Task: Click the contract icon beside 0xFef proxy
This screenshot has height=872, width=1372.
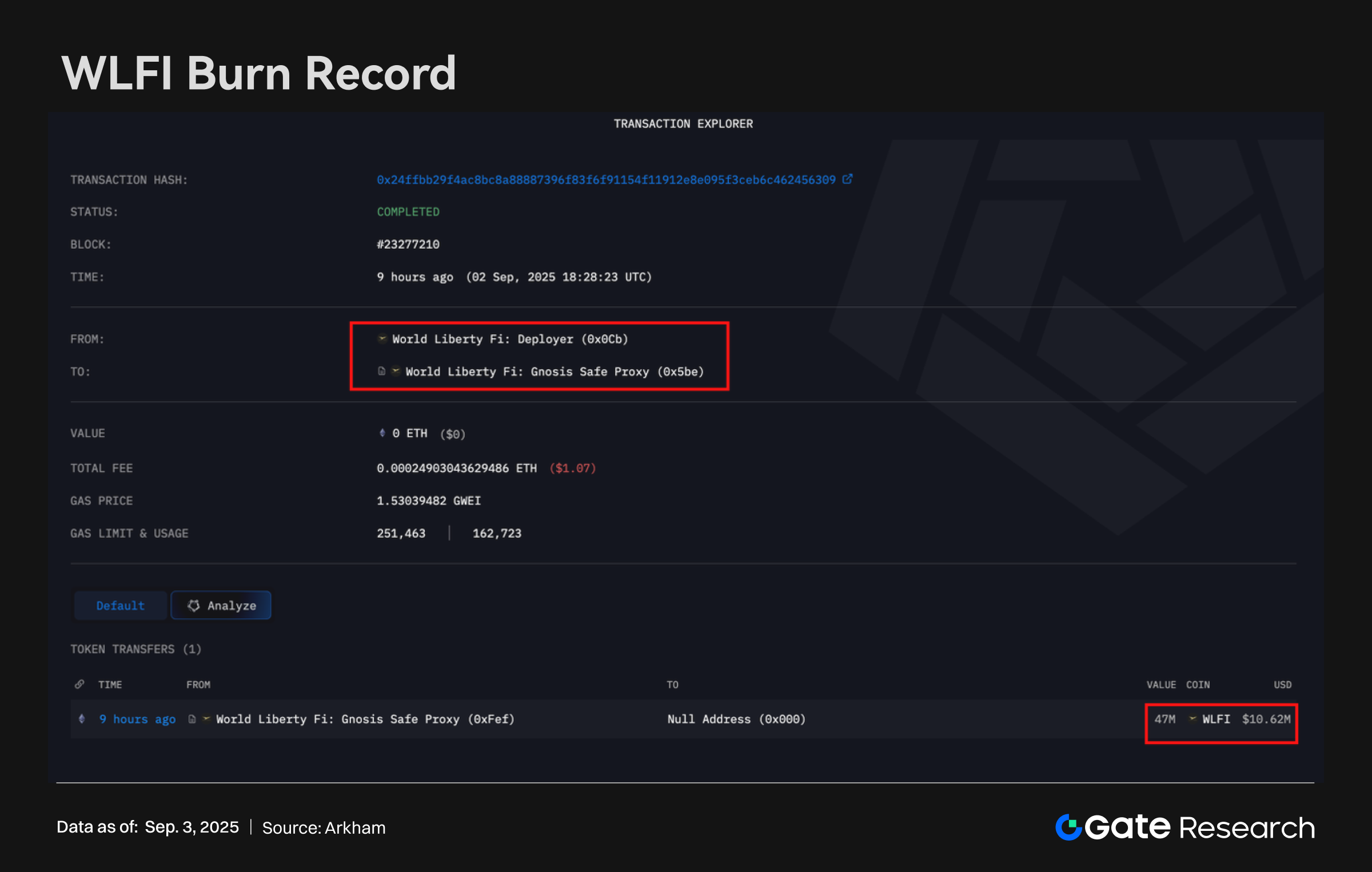Action: click(192, 719)
